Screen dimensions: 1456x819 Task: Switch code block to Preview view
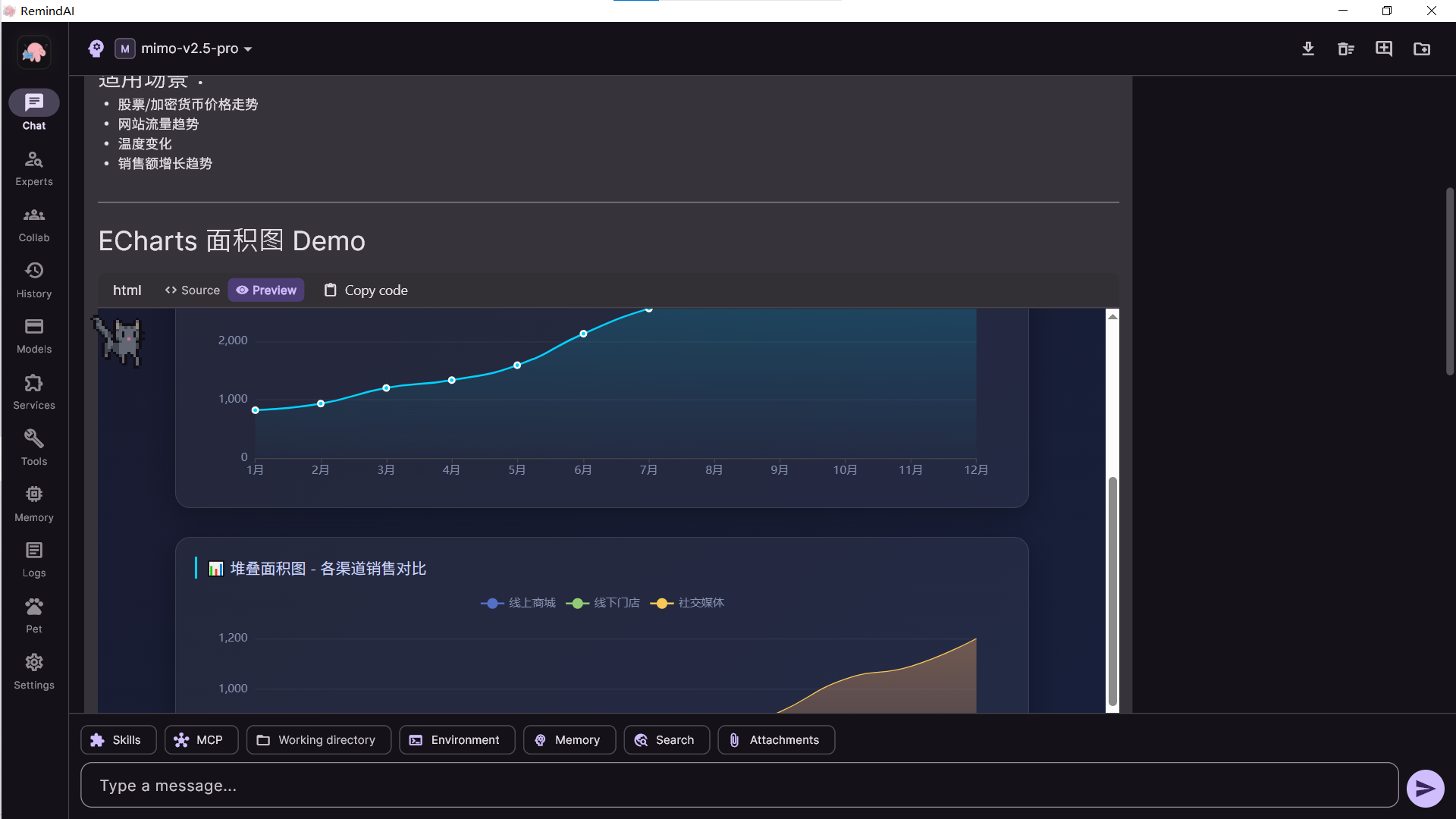[266, 290]
